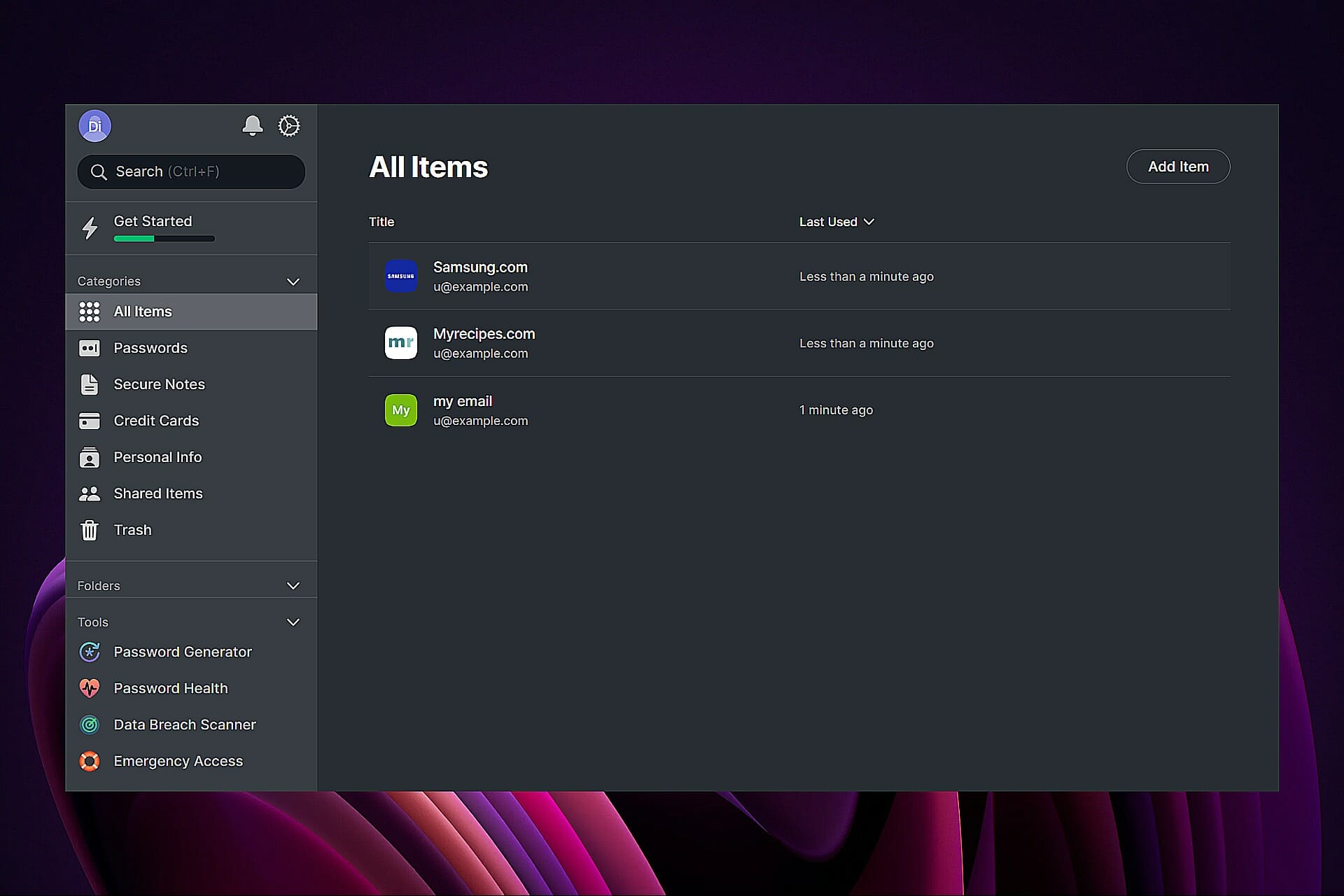Click 'Less than a minute ago' for Samsung.com
The image size is (1344, 896).
click(867, 276)
